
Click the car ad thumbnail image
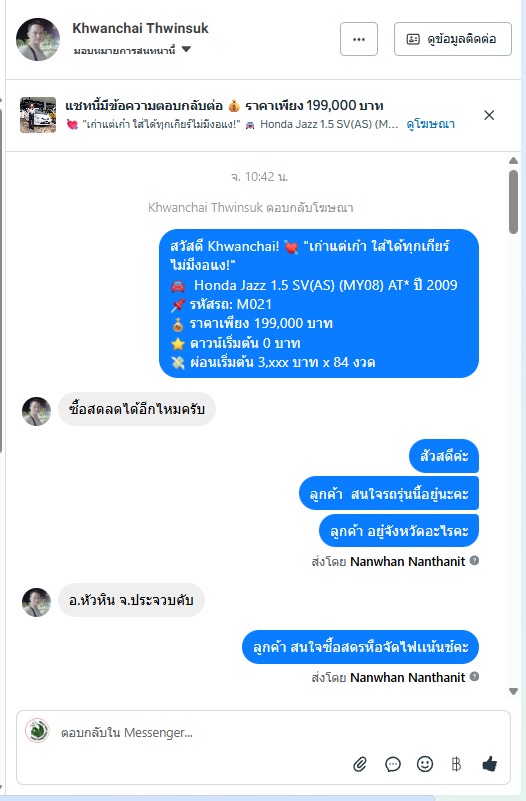coord(38,115)
